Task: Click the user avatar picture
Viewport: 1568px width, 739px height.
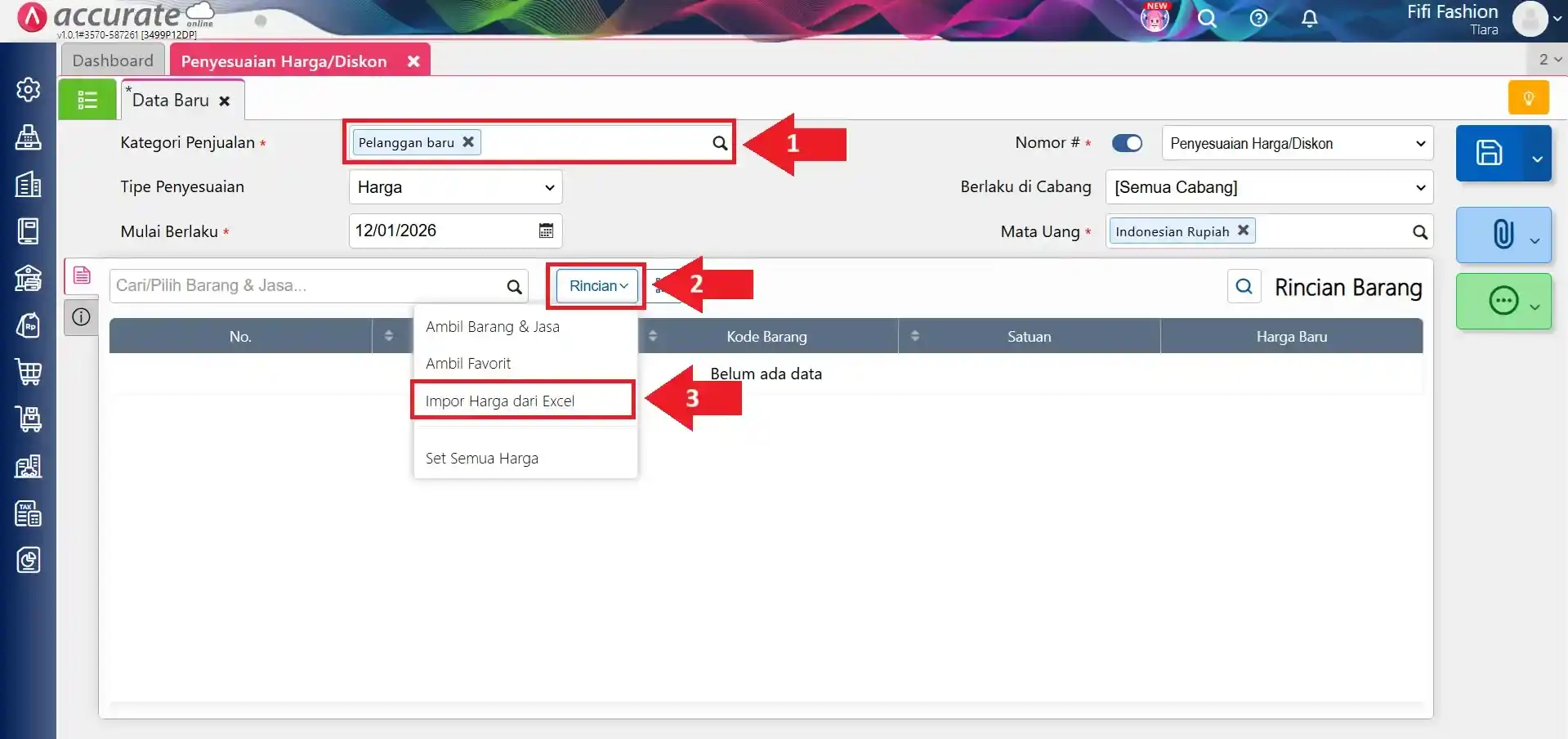Action: click(x=1530, y=18)
